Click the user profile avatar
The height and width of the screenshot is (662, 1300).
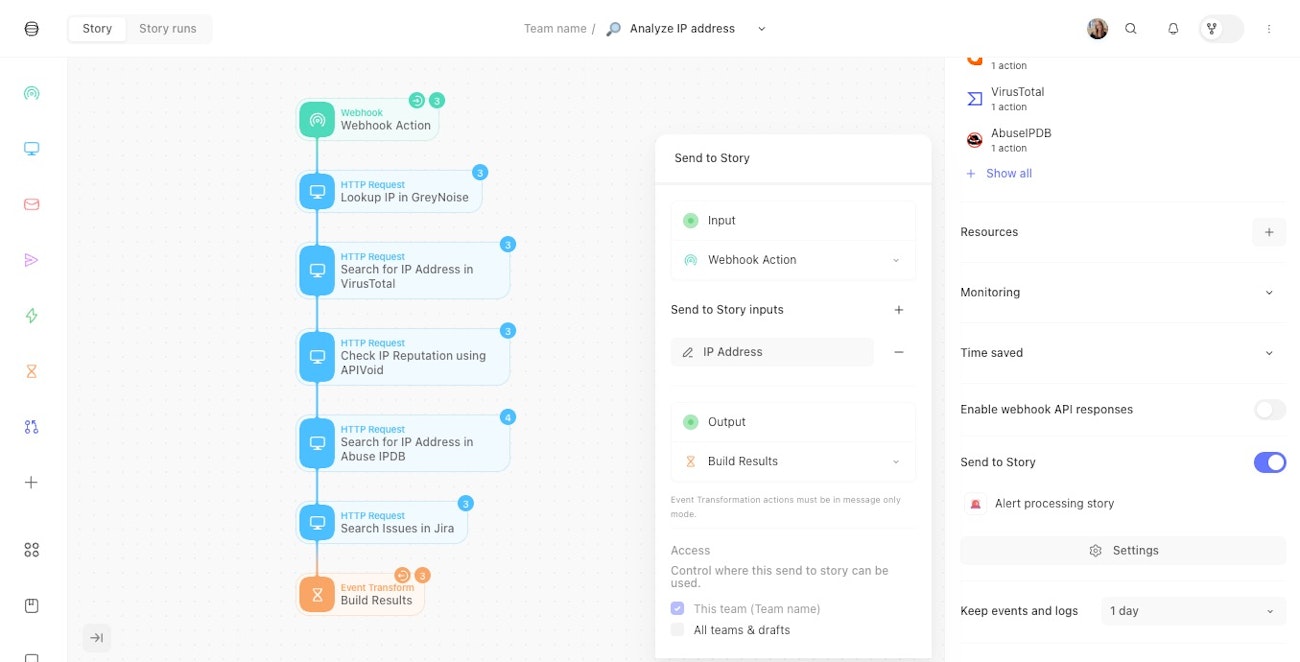pyautogui.click(x=1097, y=29)
